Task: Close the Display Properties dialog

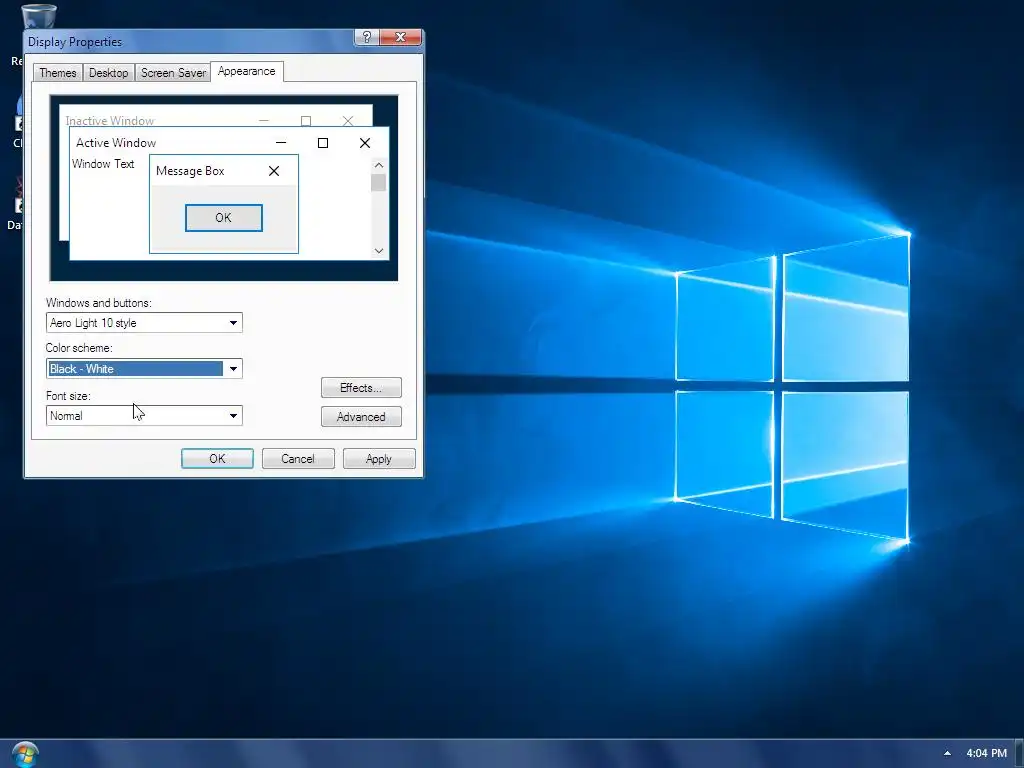Action: [400, 37]
